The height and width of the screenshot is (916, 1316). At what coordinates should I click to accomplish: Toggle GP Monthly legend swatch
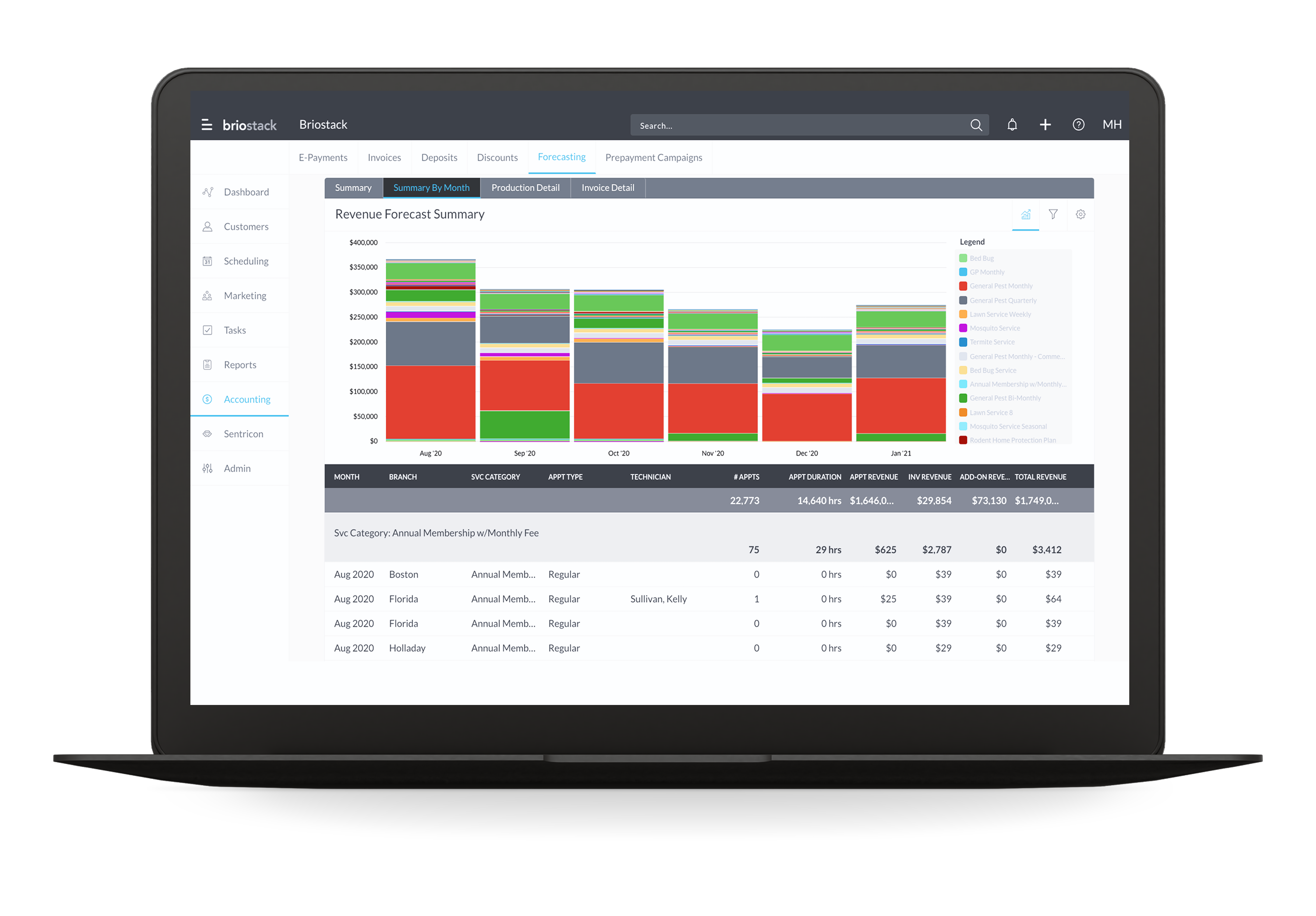(x=963, y=272)
